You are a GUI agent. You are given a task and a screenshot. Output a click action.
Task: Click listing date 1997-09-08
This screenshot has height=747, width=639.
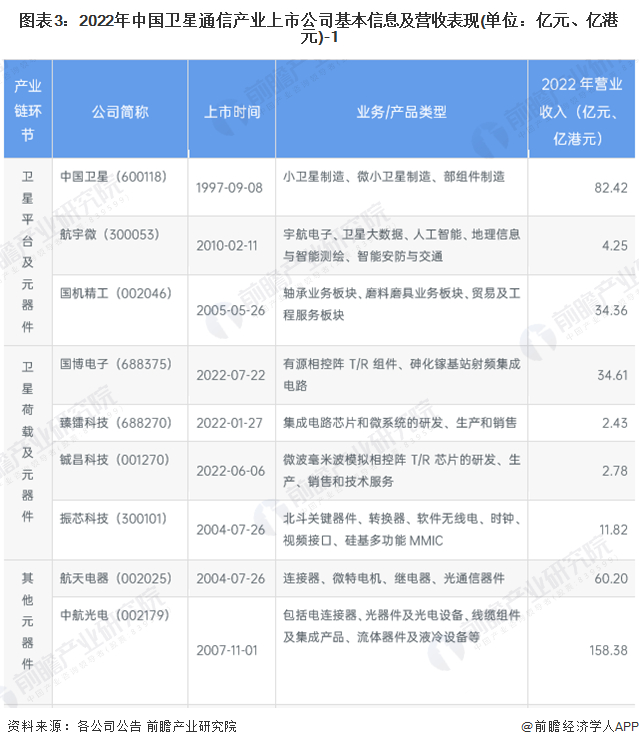pos(229,188)
